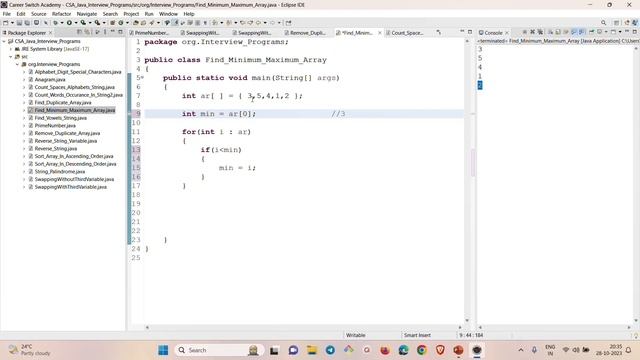Collapse the src folder node
Screen dimensions: 640x360
click(x=11, y=57)
